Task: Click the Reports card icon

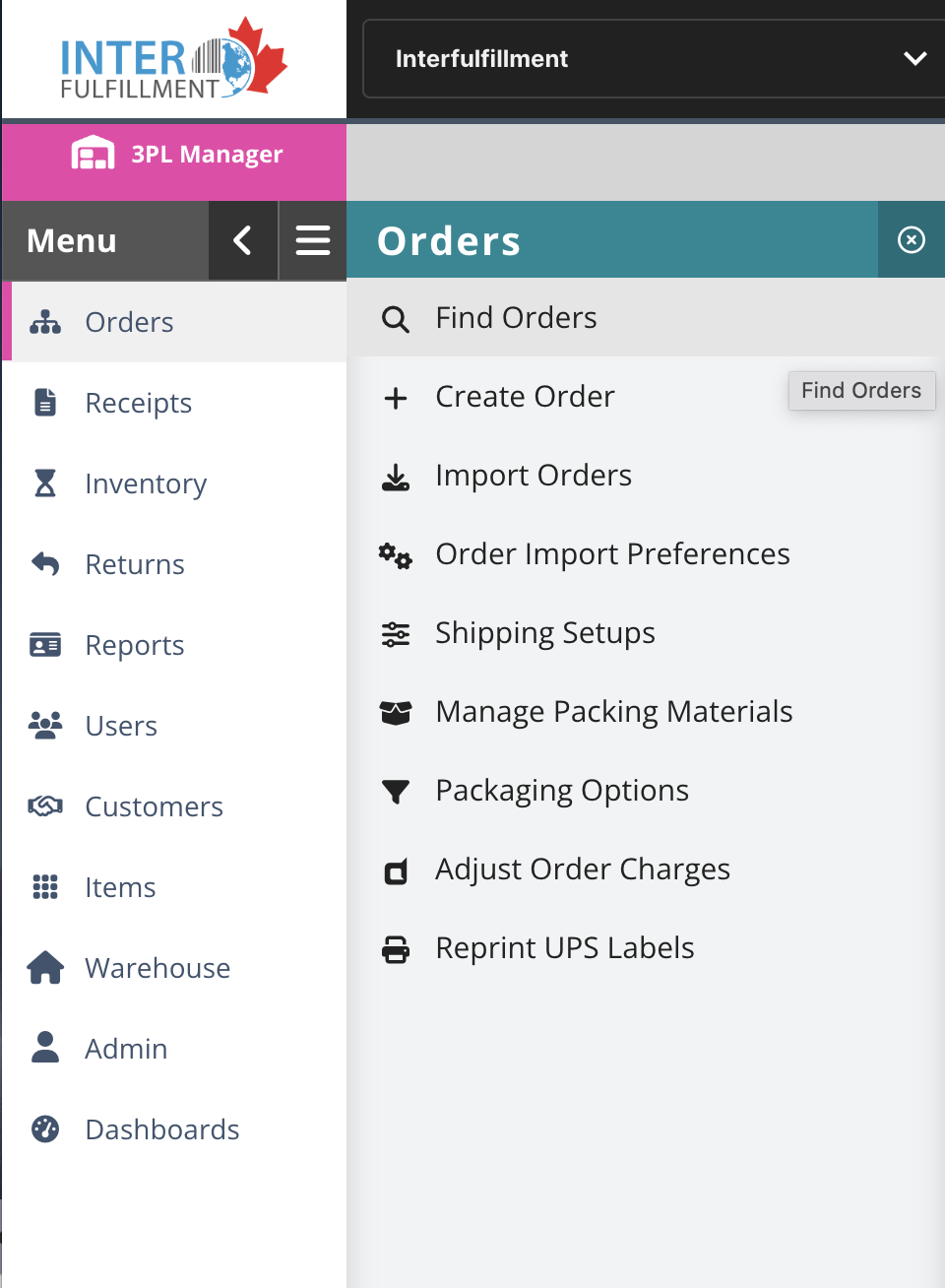Action: point(45,645)
